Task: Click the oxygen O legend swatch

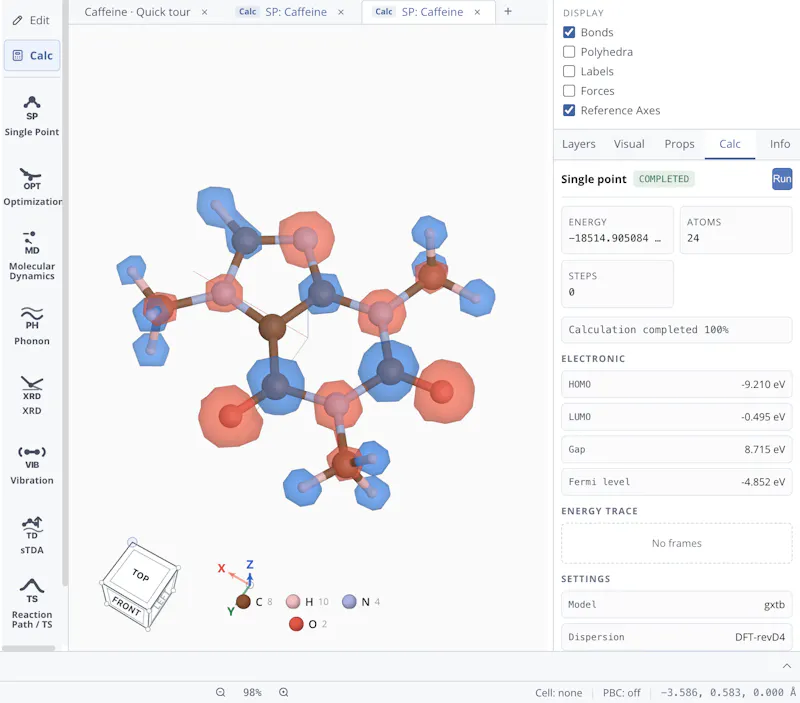Action: click(x=296, y=624)
